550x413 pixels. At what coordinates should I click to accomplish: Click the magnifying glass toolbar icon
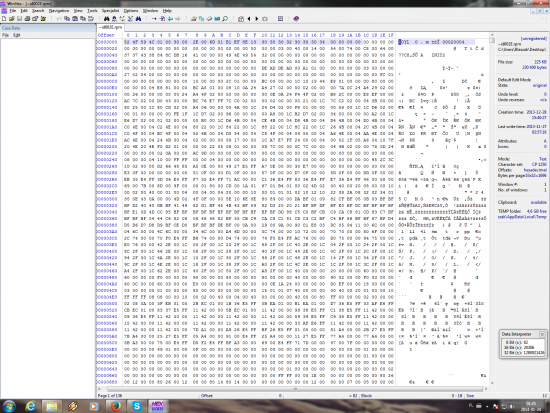pyautogui.click(x=225, y=19)
